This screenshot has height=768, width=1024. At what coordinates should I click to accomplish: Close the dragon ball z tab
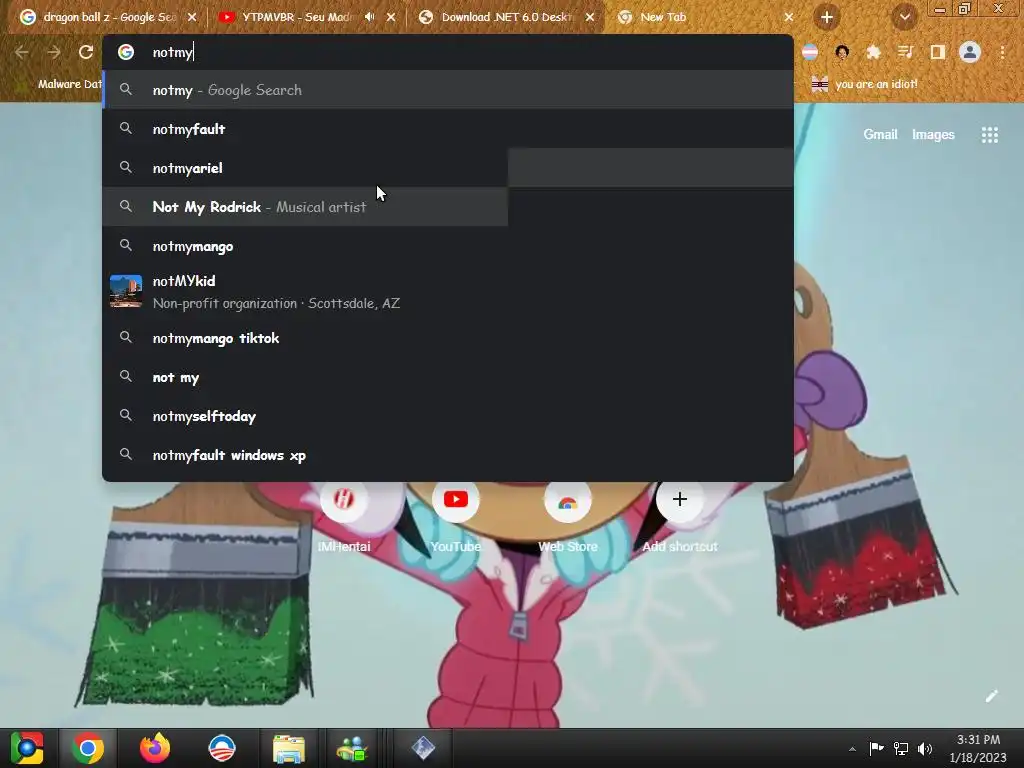[x=191, y=18]
